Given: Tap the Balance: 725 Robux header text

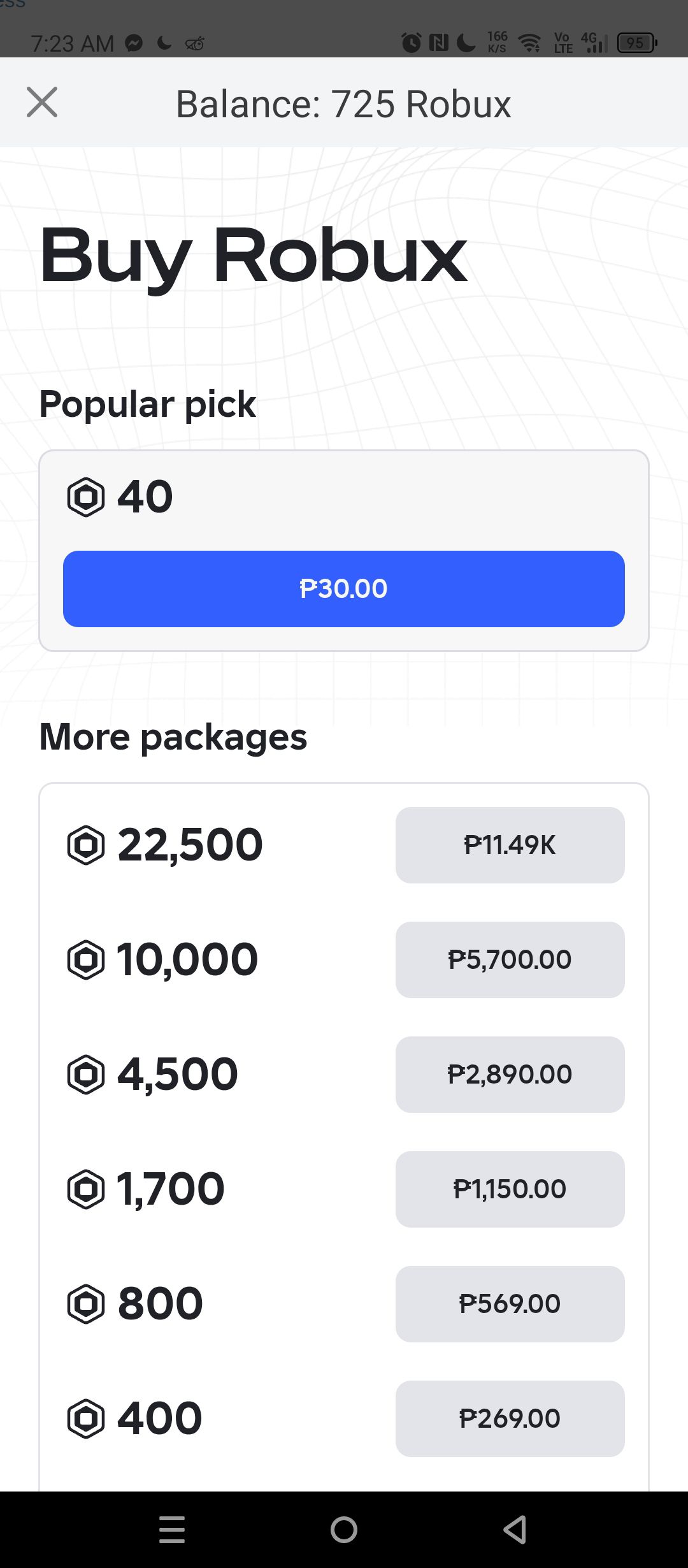Looking at the screenshot, I should point(344,104).
